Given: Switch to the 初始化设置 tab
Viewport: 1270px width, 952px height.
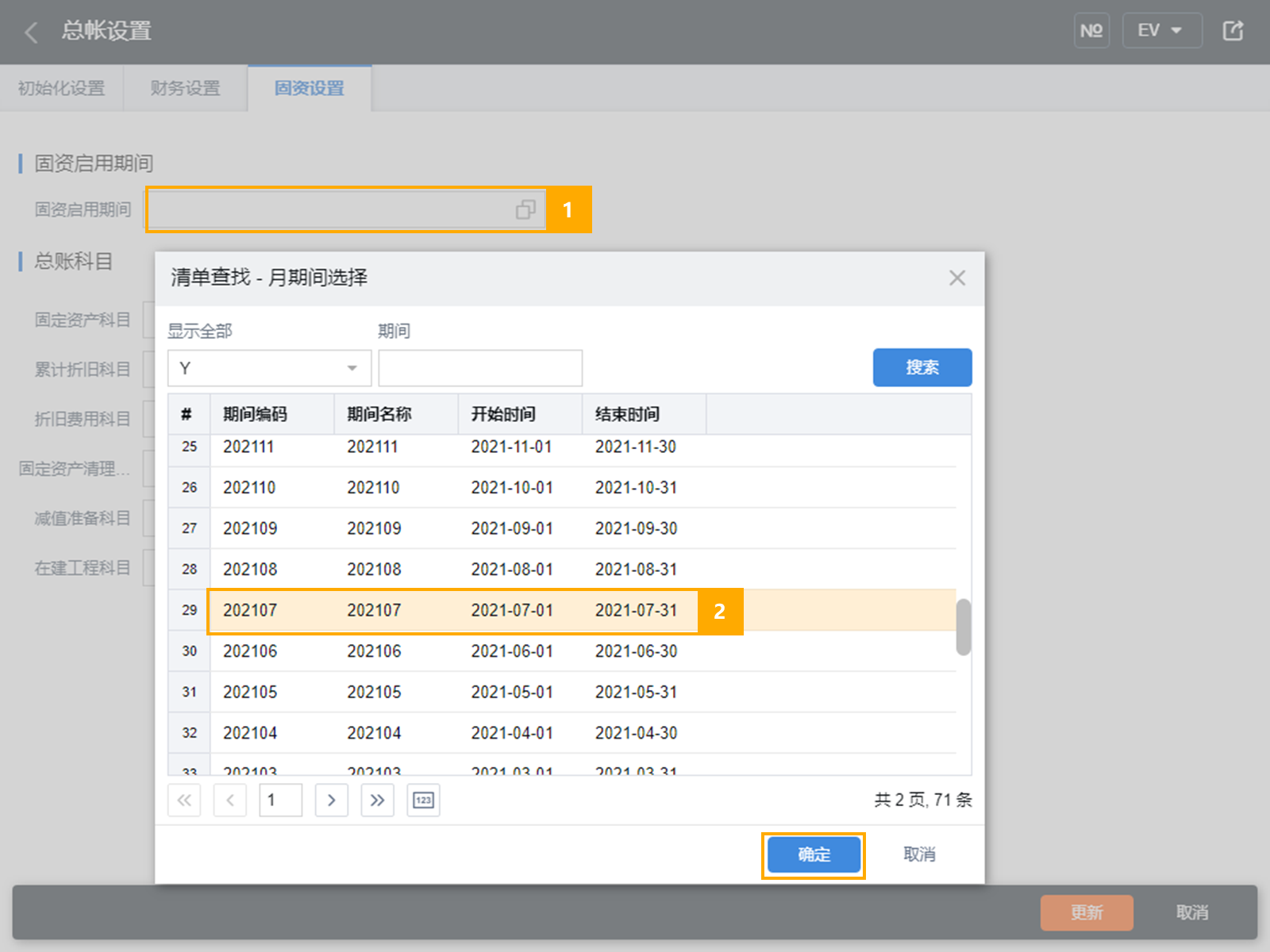Looking at the screenshot, I should coord(62,88).
